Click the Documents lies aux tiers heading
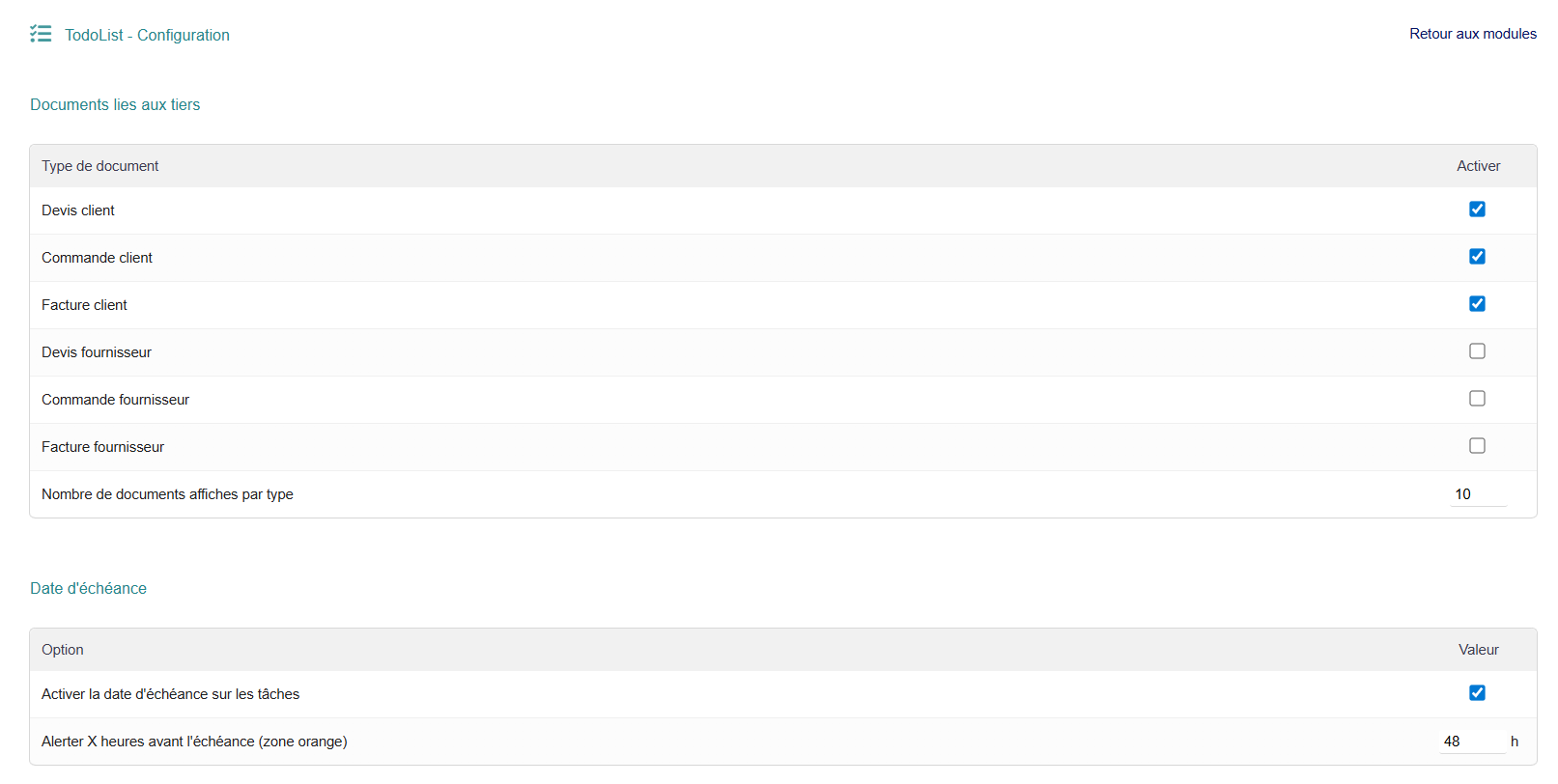The height and width of the screenshot is (784, 1558). tap(115, 104)
